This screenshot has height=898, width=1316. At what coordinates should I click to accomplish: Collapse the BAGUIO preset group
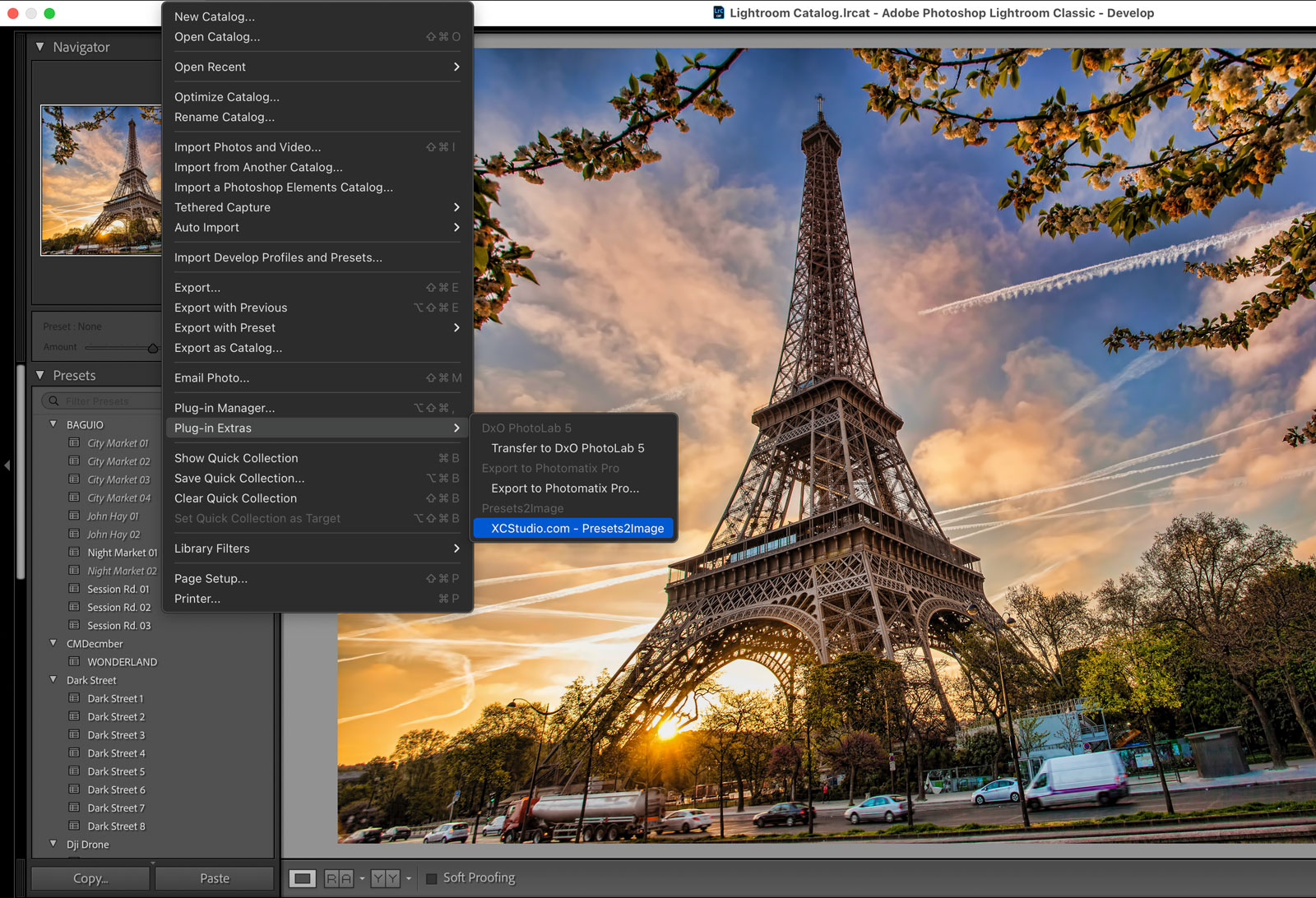click(53, 424)
